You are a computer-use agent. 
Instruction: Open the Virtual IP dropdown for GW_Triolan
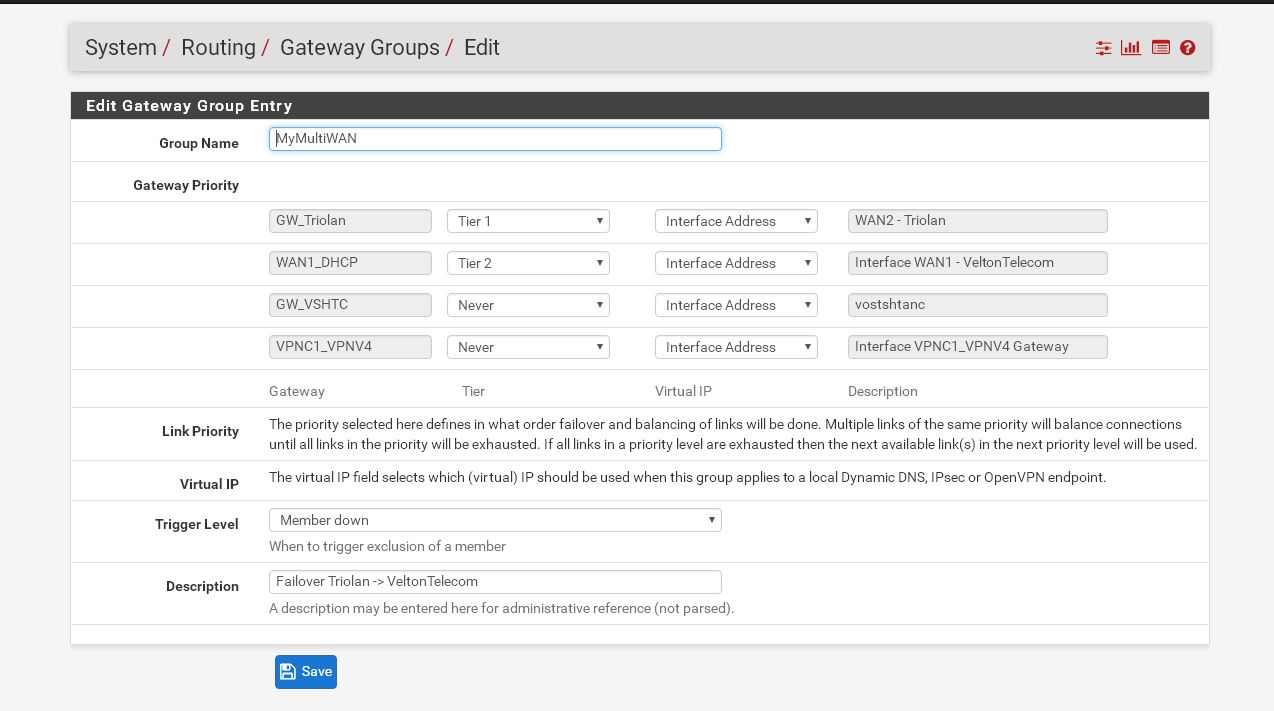point(736,221)
